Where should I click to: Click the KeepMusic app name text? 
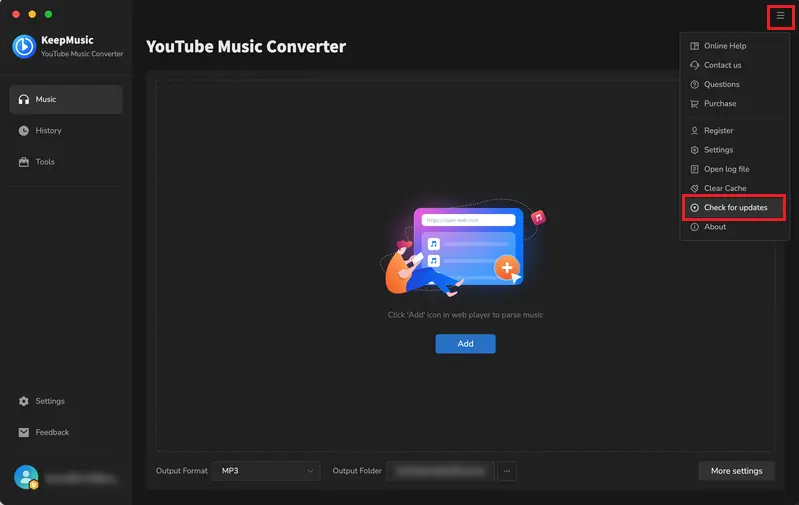point(67,40)
